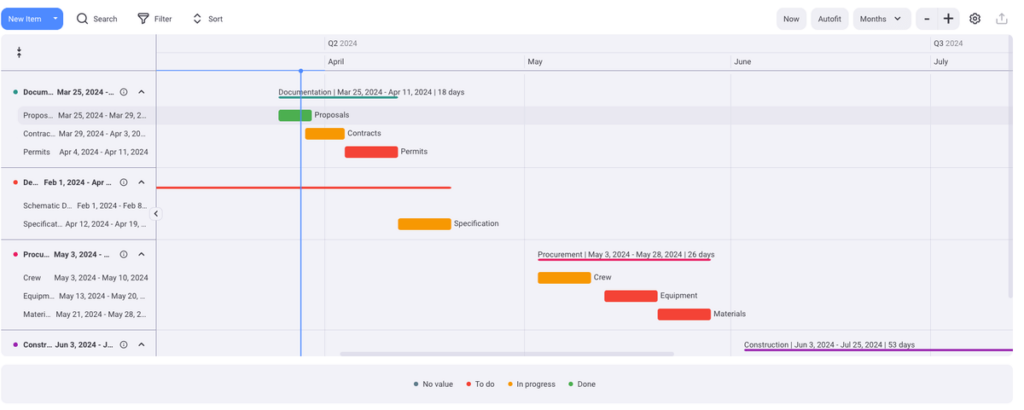Click the No value legend item

433,384
